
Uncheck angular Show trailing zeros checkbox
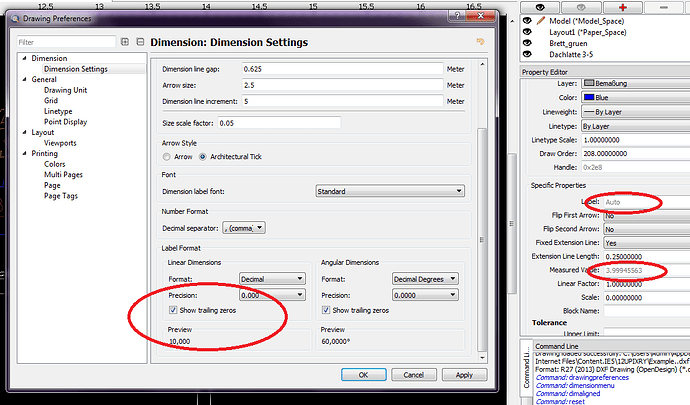tap(325, 310)
